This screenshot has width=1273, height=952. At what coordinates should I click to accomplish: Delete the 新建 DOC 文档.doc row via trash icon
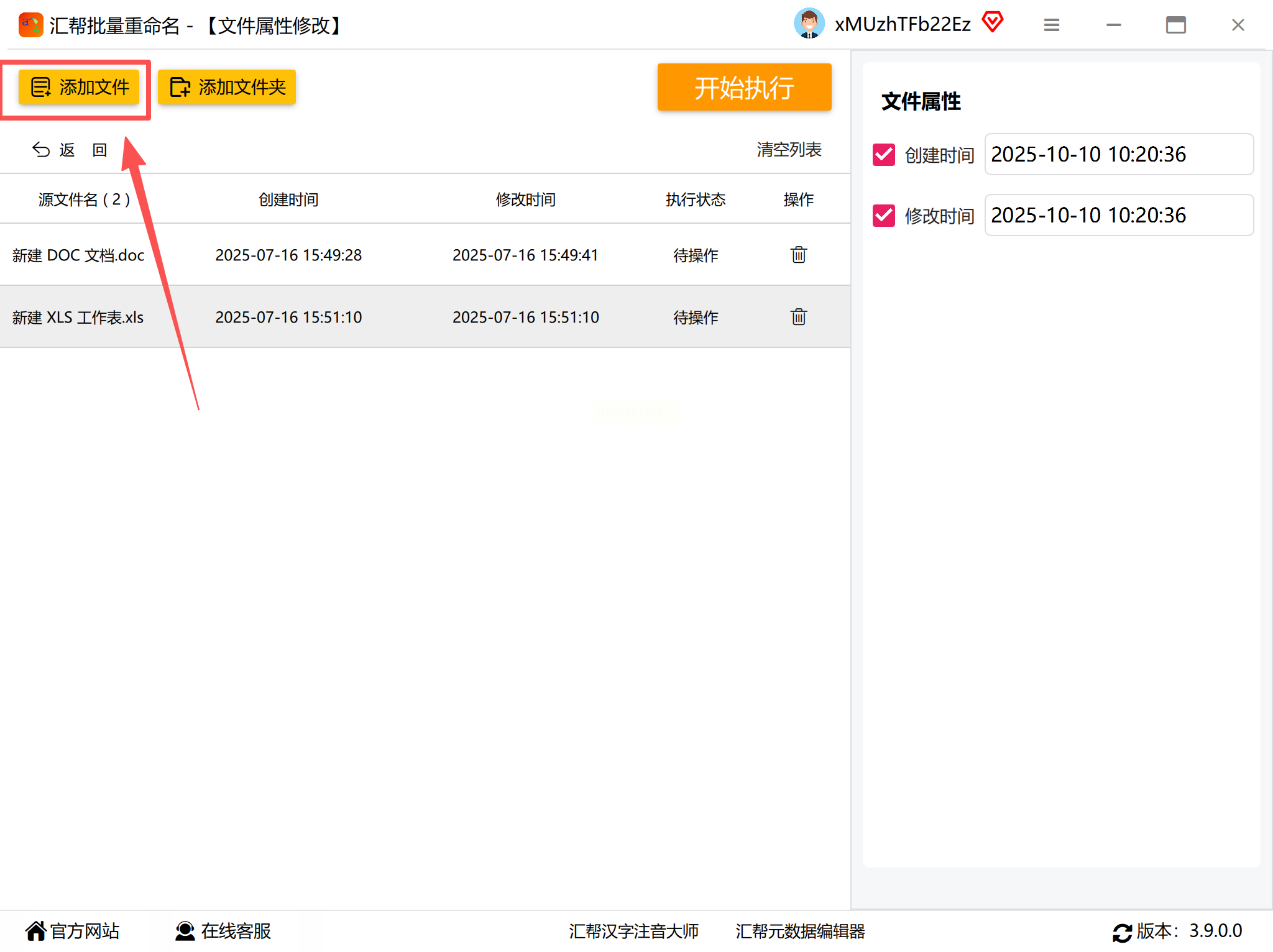(798, 255)
